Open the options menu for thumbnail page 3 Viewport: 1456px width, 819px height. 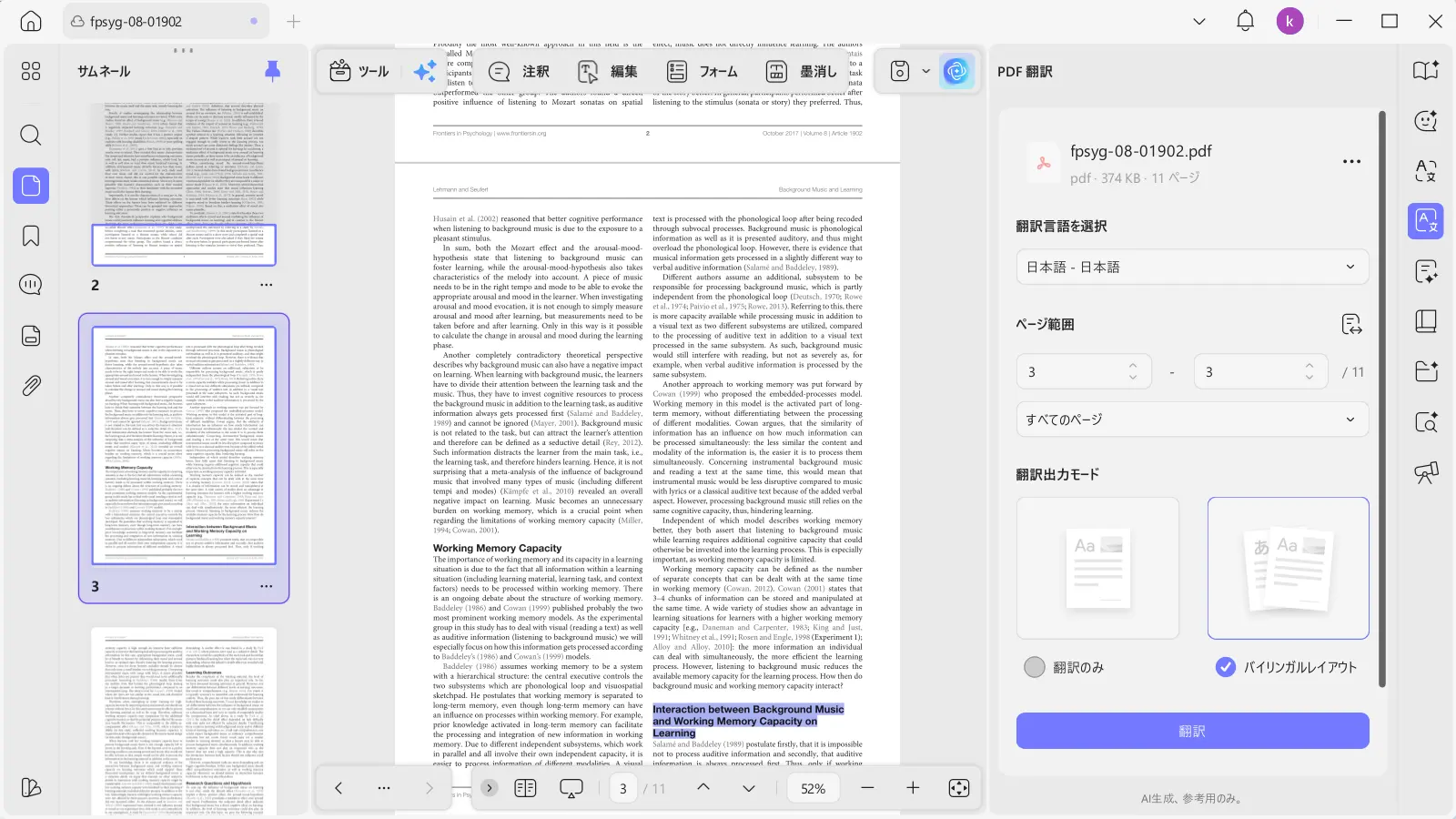click(x=266, y=586)
